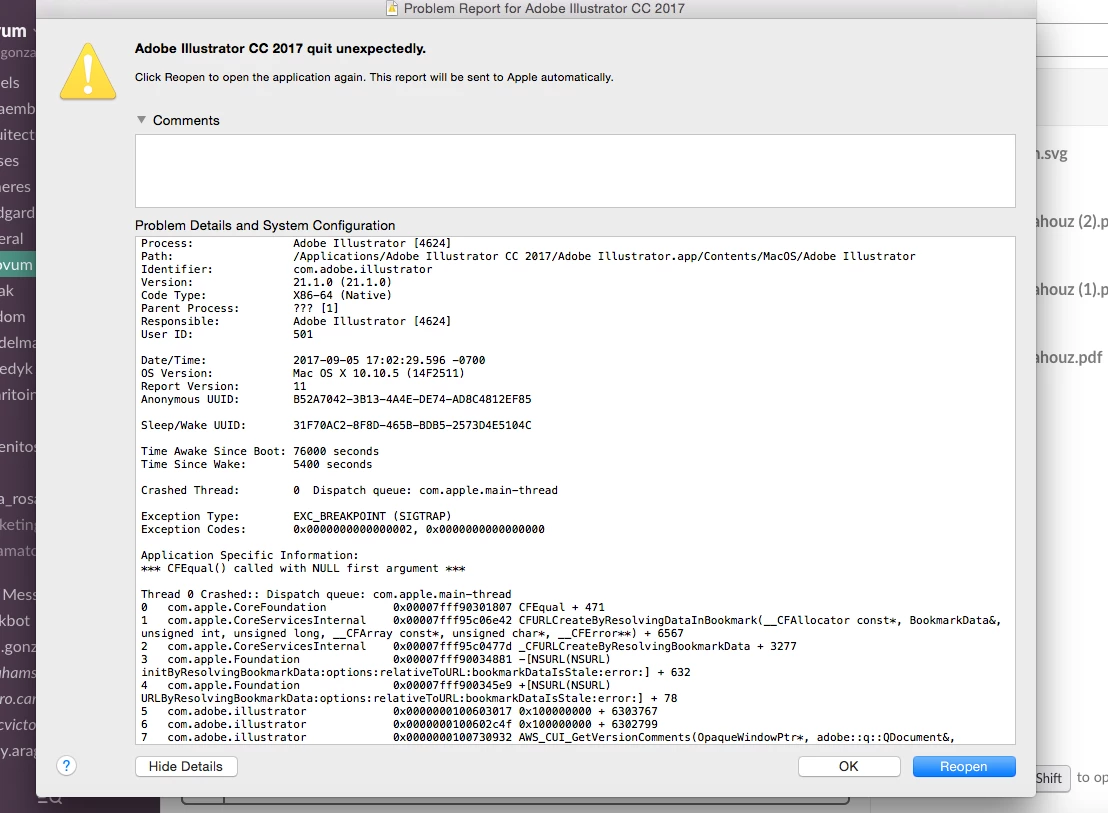Screen dimensions: 1108x813
Task: Click the User ID value '501'
Action: (303, 334)
